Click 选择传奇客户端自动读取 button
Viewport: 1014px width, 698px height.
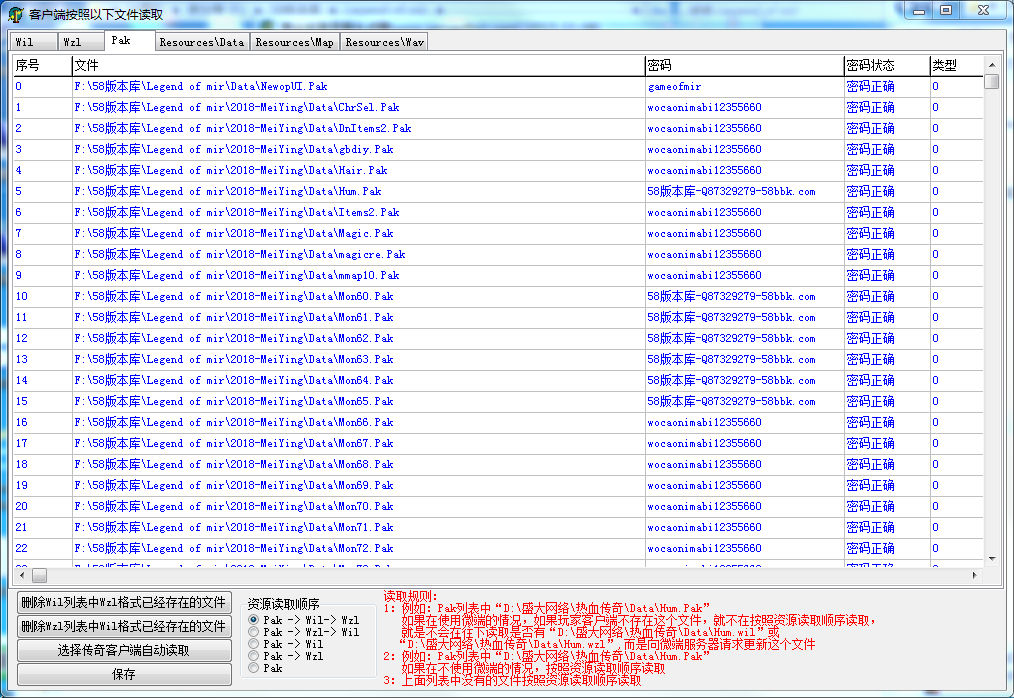tap(124, 650)
